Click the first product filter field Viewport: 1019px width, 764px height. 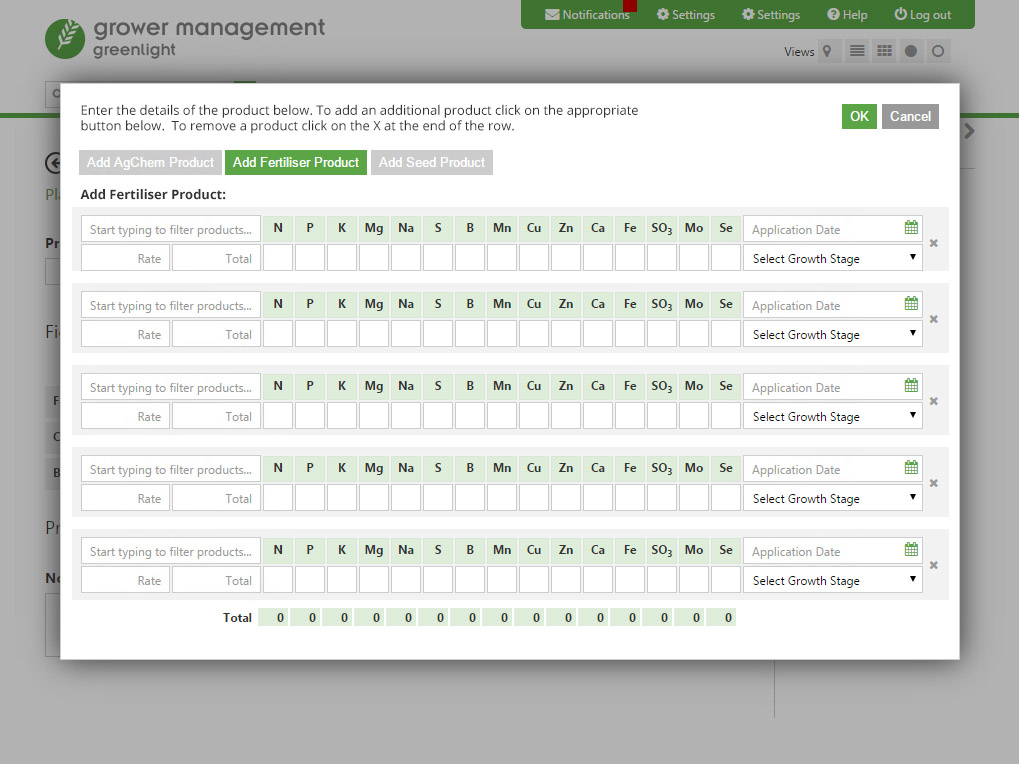pyautogui.click(x=170, y=228)
